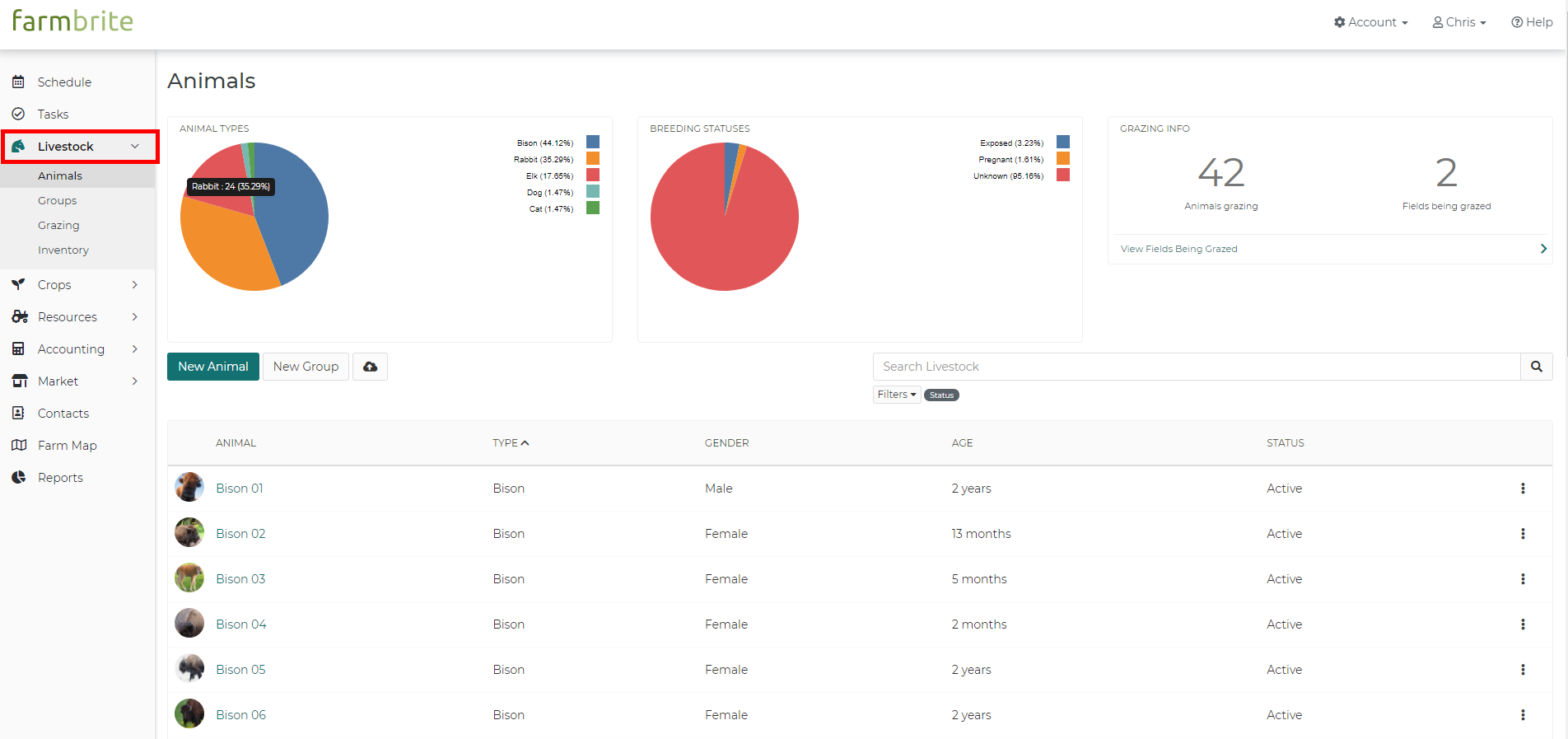Click the Elk red legend swatch
The width and height of the screenshot is (1568, 739).
pyautogui.click(x=593, y=175)
